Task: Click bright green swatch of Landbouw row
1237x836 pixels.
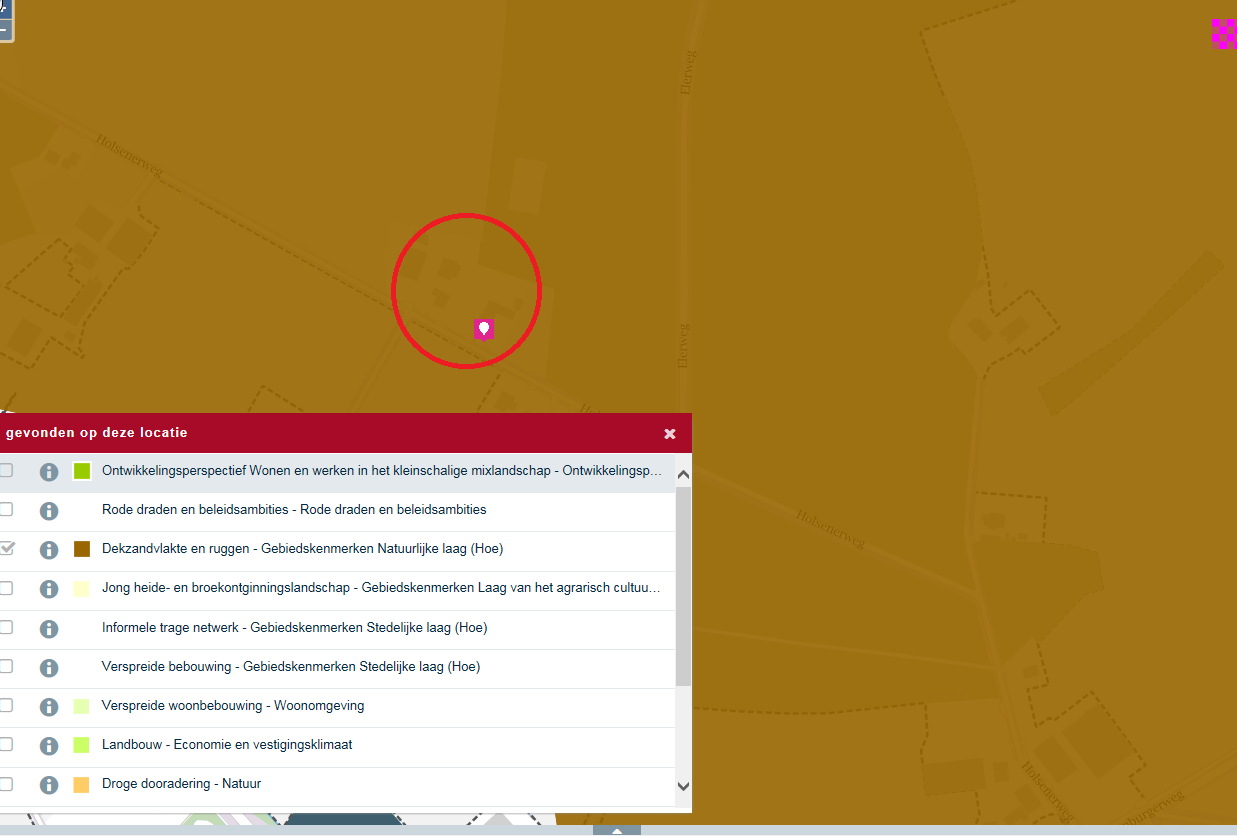Action: pyautogui.click(x=82, y=745)
